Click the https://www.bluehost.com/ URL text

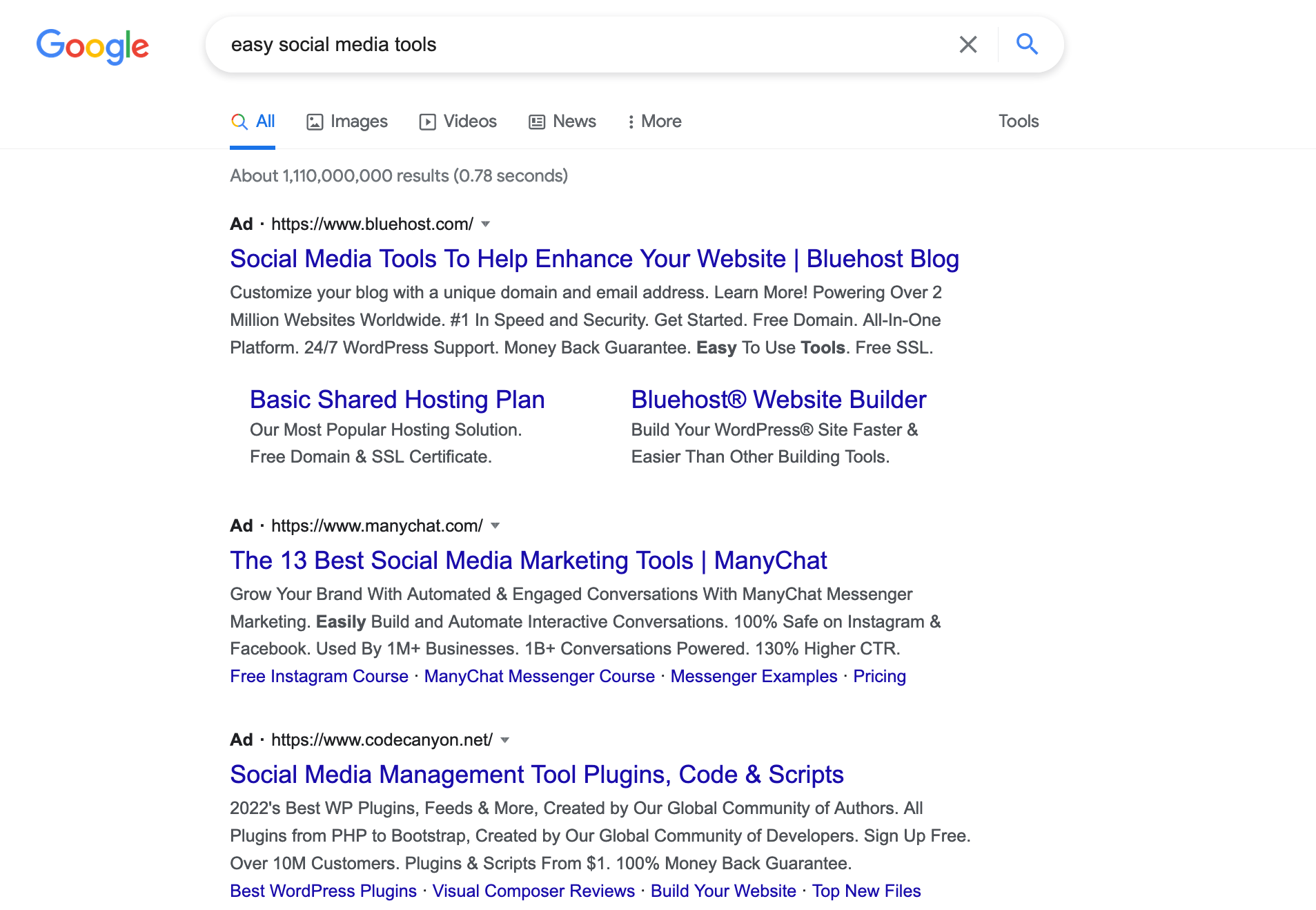(372, 224)
